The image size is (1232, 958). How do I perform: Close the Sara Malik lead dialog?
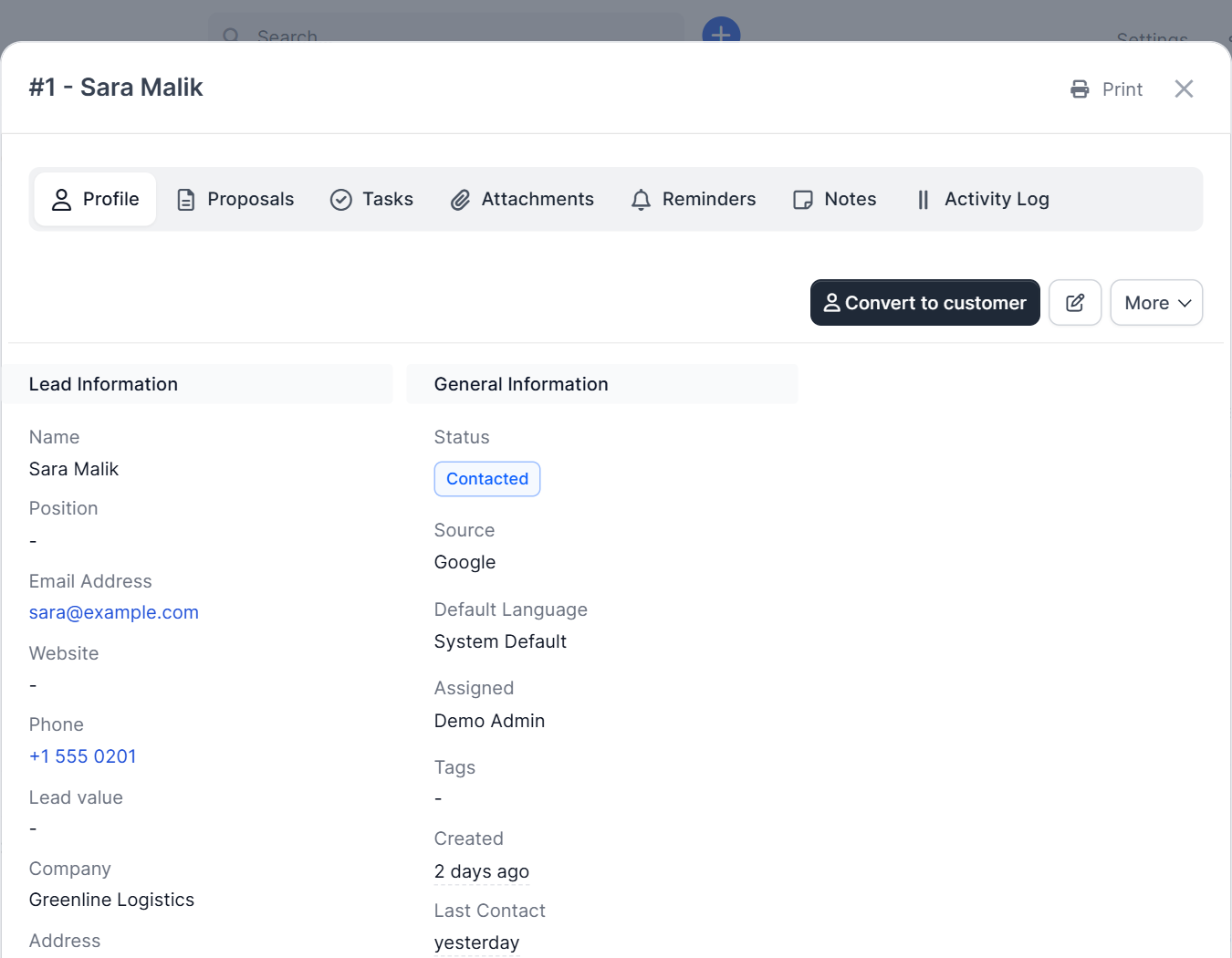click(1184, 89)
